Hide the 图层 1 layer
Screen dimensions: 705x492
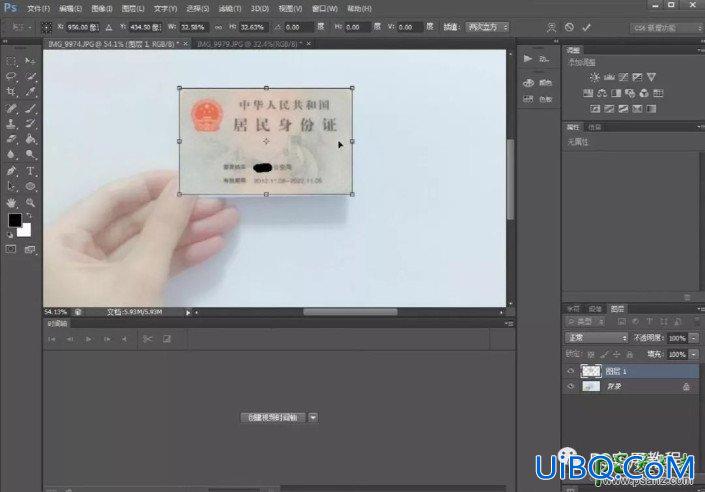(571, 371)
